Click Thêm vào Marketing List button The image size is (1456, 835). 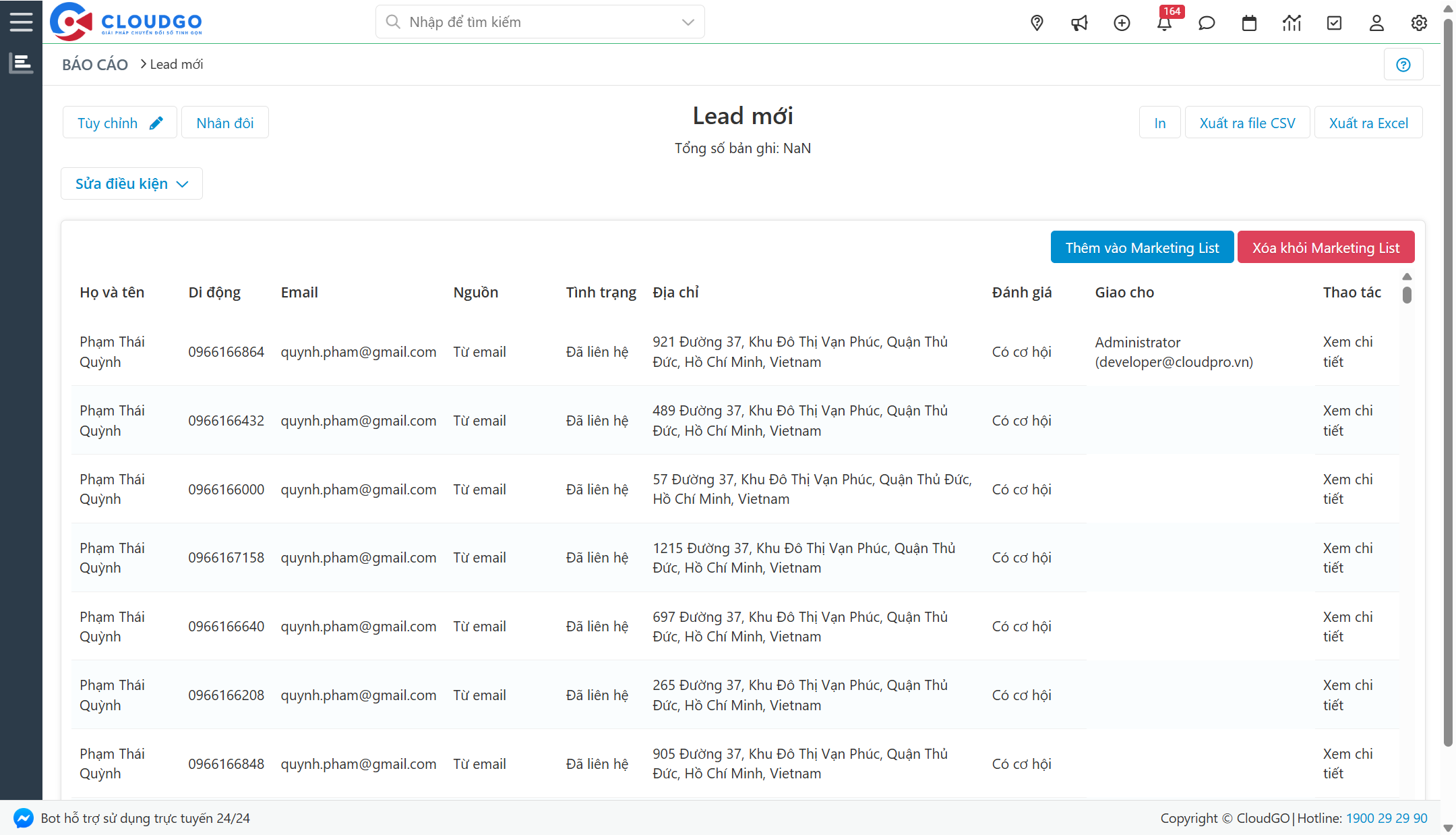1142,248
